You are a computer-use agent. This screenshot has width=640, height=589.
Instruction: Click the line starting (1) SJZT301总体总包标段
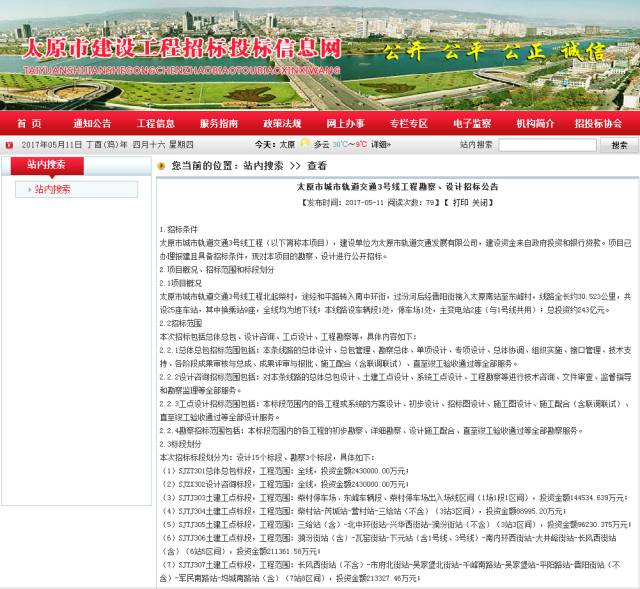click(x=286, y=471)
